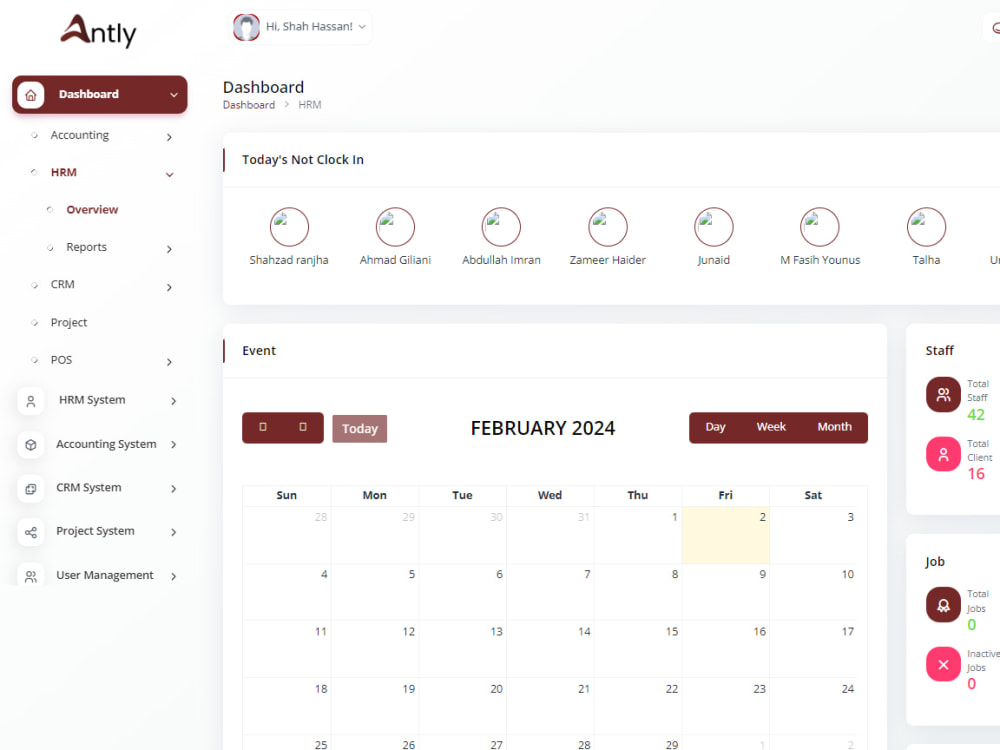Click the Dashboard breadcrumb link

click(249, 105)
